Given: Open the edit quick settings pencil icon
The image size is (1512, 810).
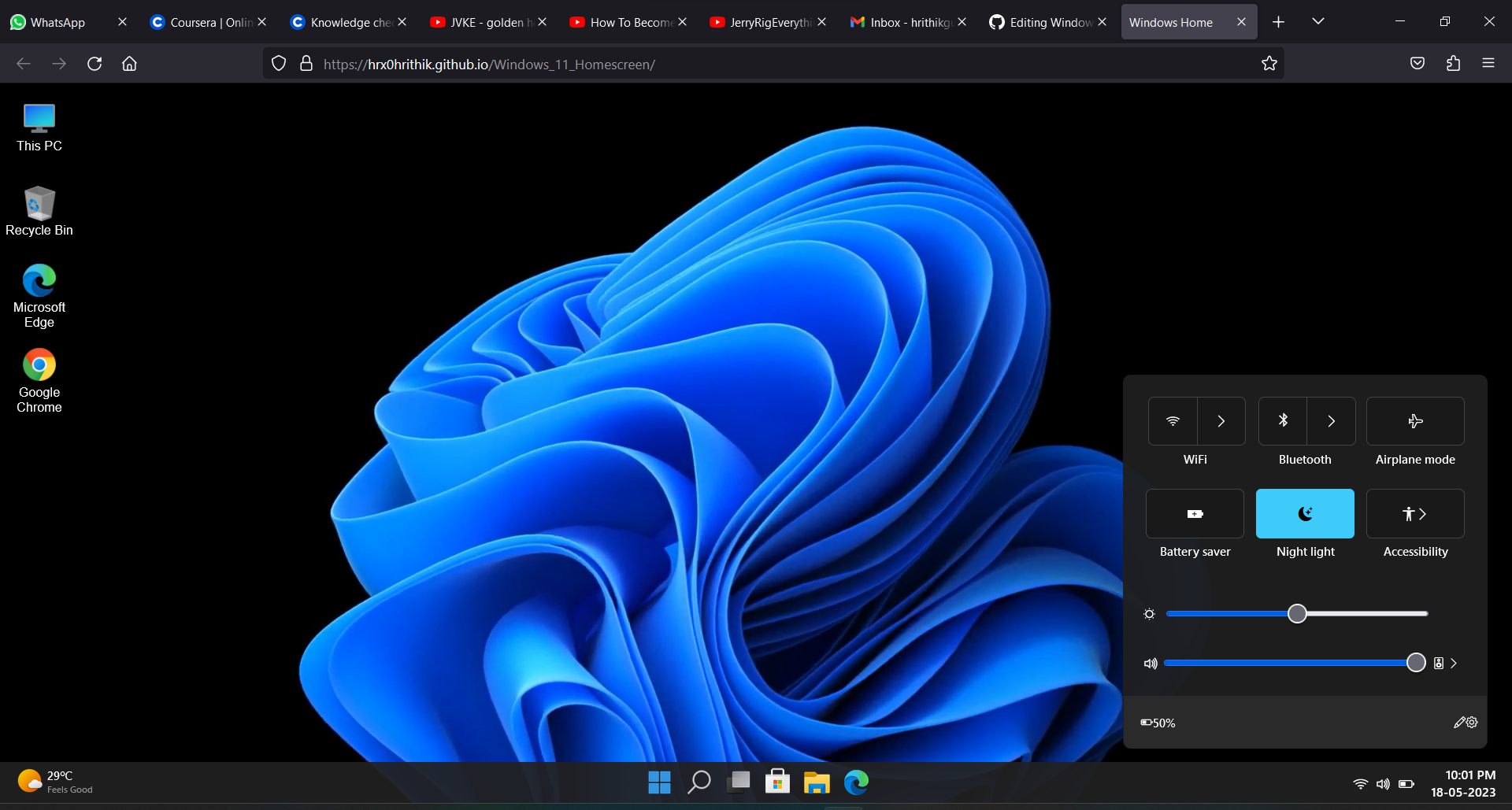Looking at the screenshot, I should point(1459,723).
